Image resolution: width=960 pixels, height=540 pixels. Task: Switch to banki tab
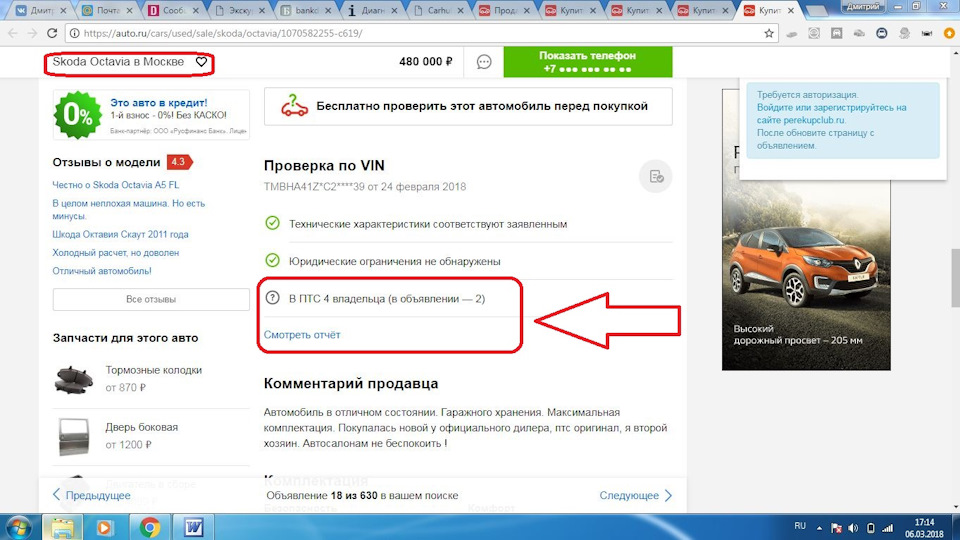tap(306, 10)
